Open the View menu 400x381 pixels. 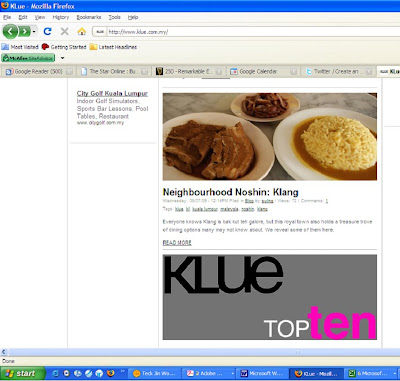pos(40,17)
